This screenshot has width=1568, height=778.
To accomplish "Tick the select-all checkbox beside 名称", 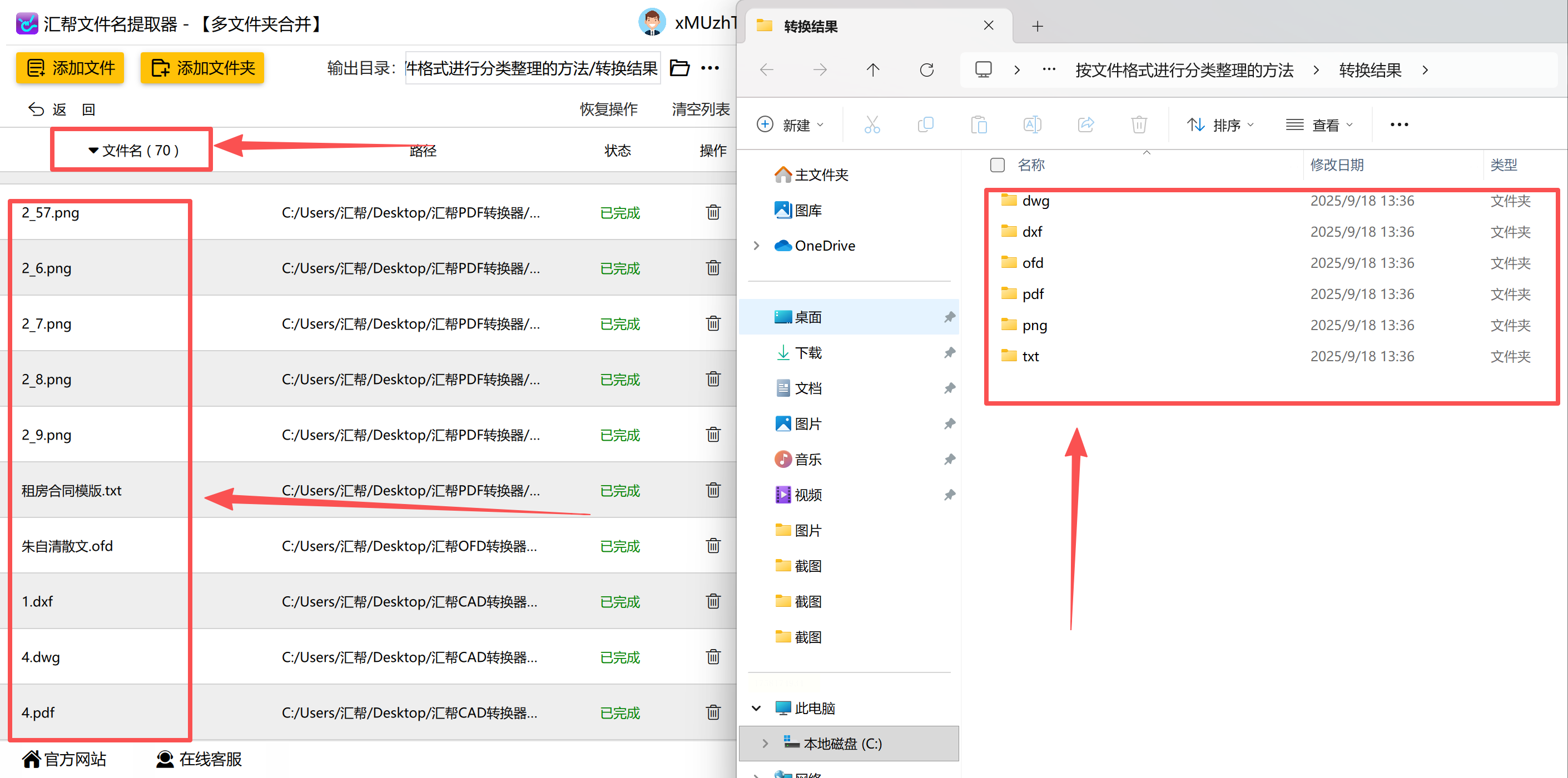I will pyautogui.click(x=997, y=165).
